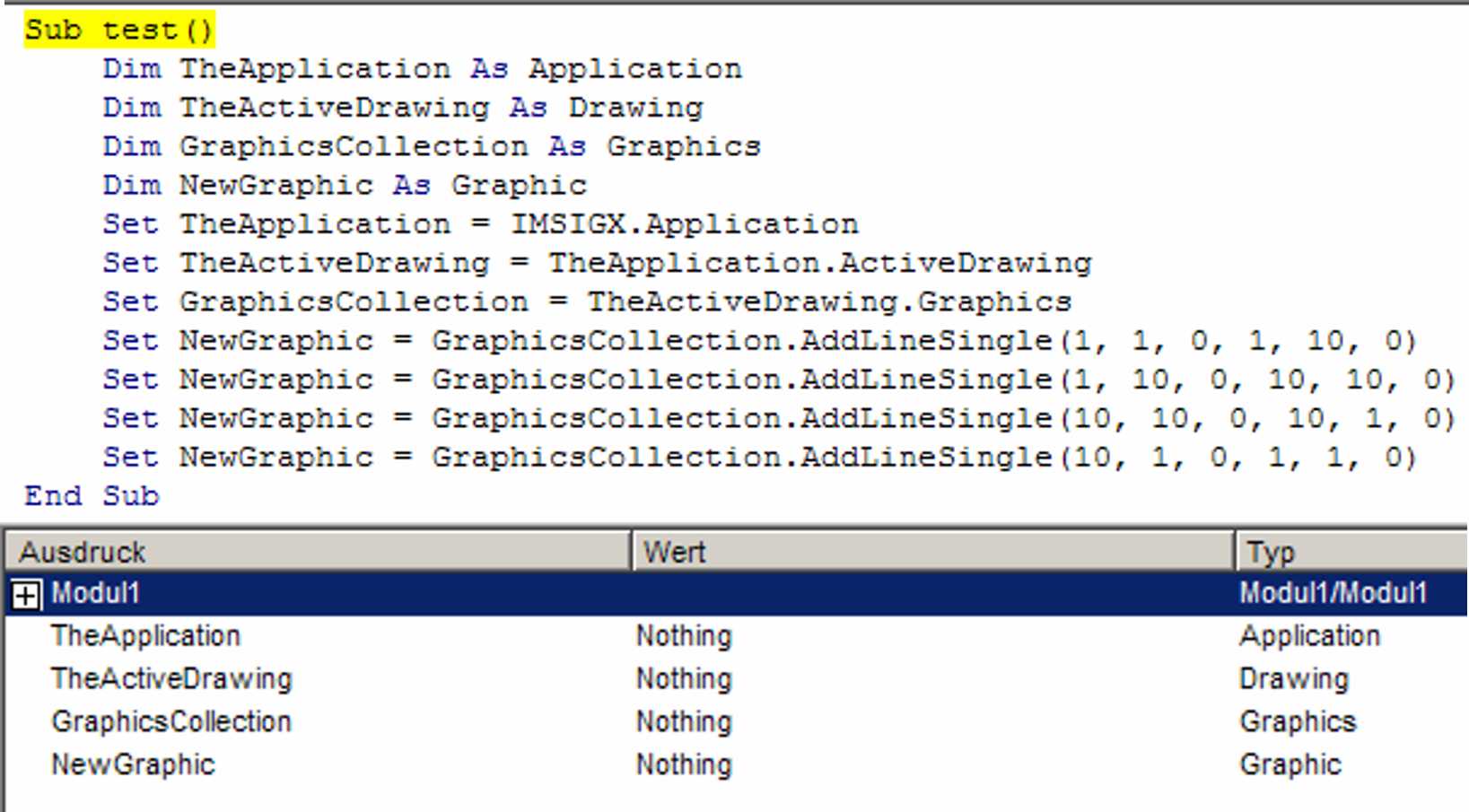Click the Modul1/Modul1 type cell
The width and height of the screenshot is (1469, 812).
1333,593
